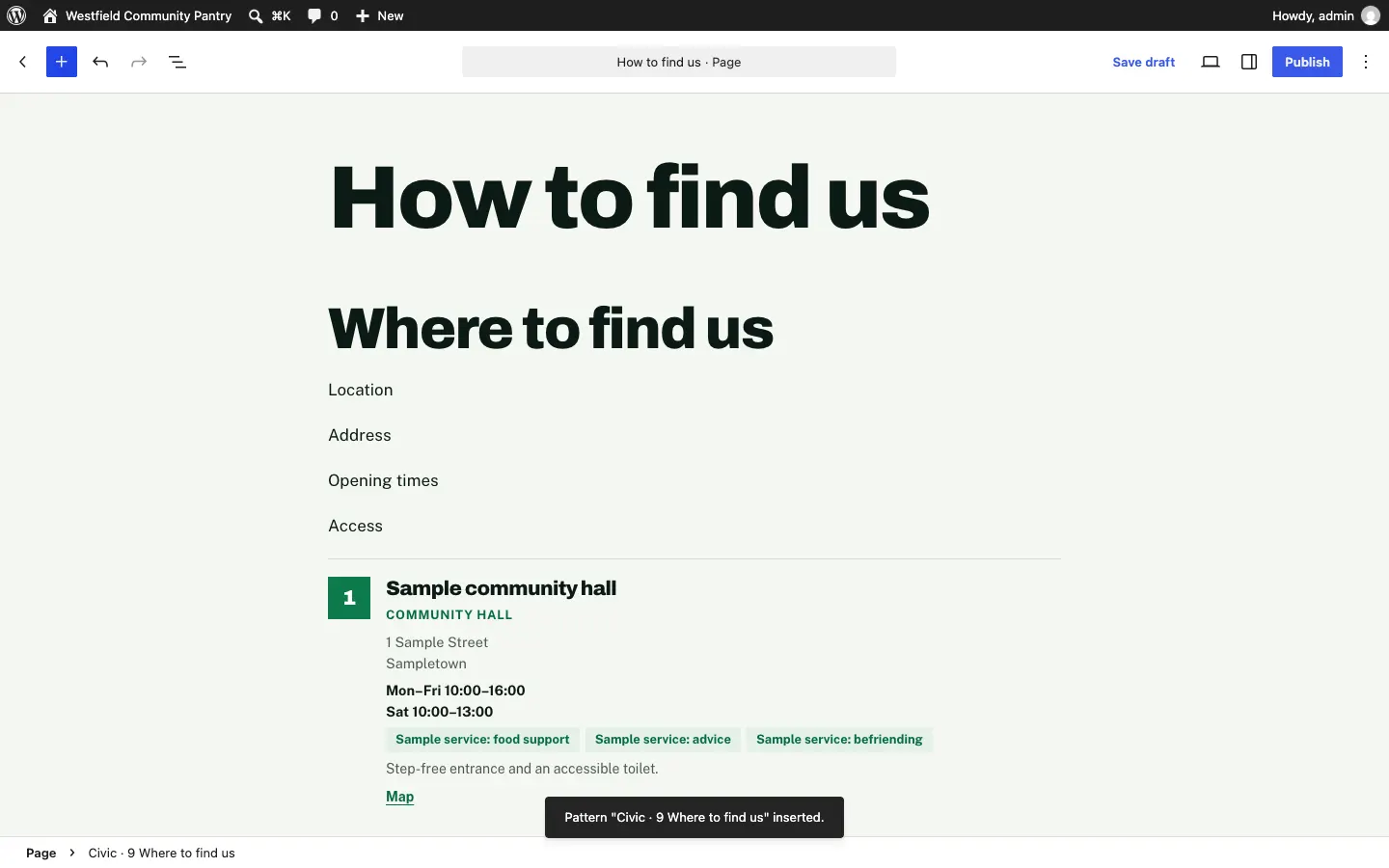Image resolution: width=1389 pixels, height=868 pixels.
Task: Click the 'Sat 10:00–13:00' hours
Action: [x=440, y=712]
